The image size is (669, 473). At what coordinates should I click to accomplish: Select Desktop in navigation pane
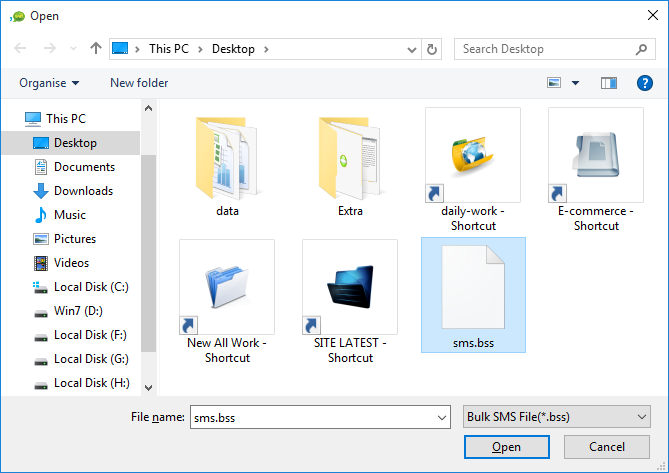71,143
